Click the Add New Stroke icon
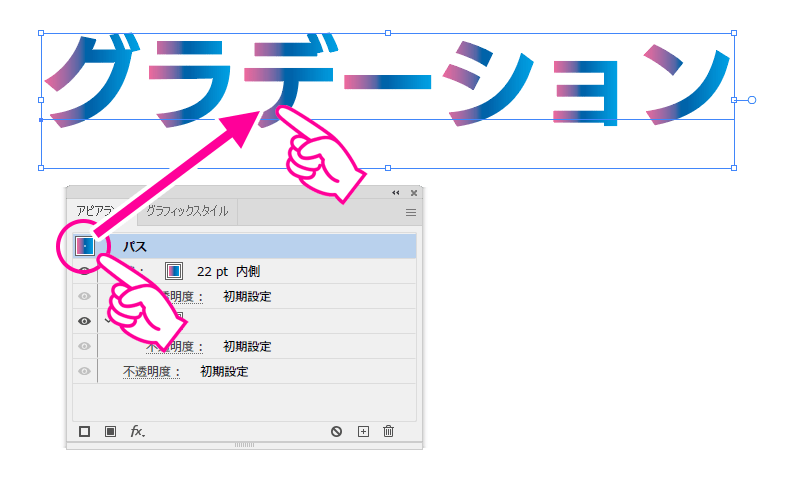This screenshot has width=802, height=477. pyautogui.click(x=84, y=431)
